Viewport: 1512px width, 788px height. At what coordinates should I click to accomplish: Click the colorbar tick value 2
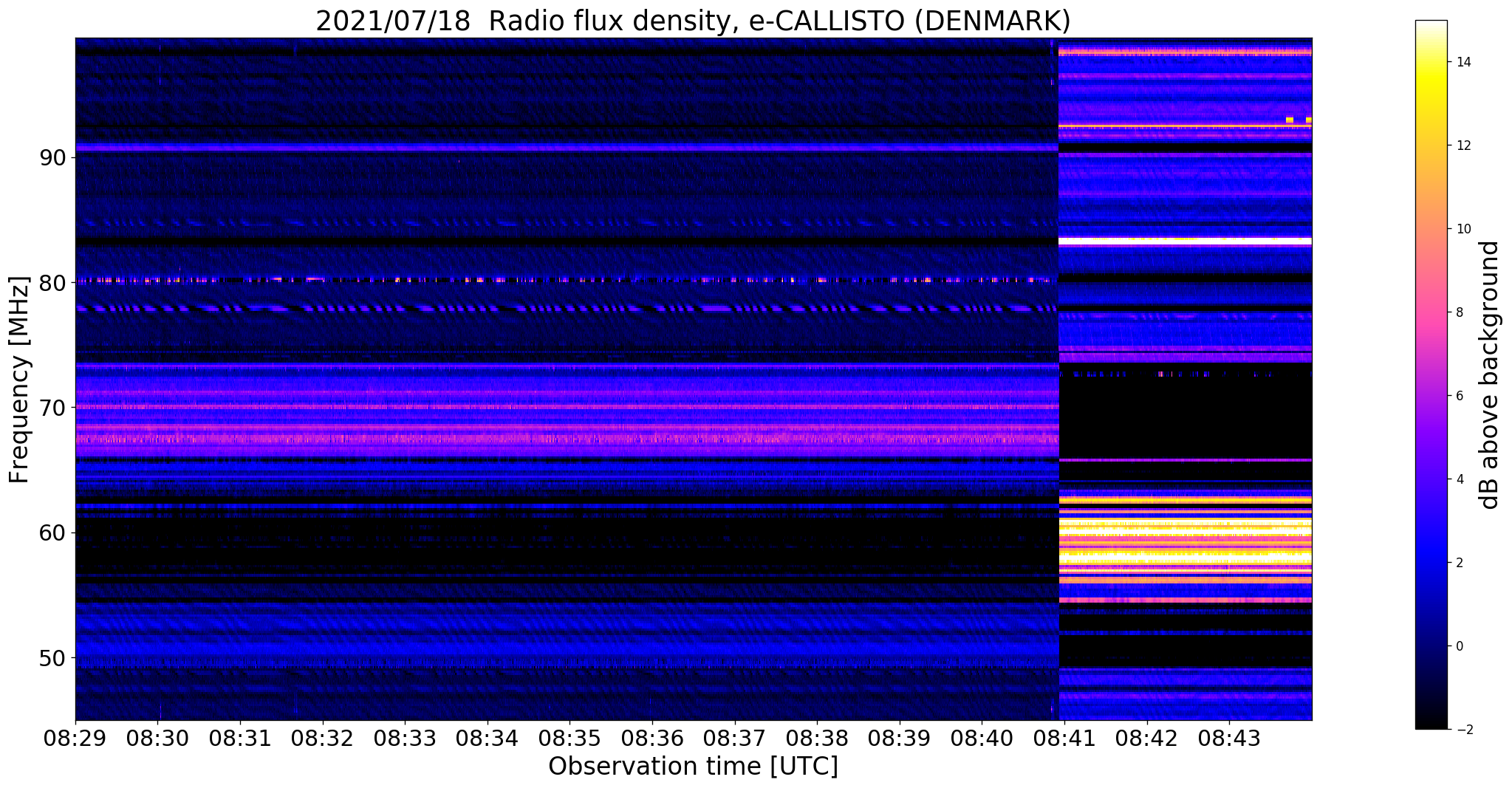click(1459, 563)
